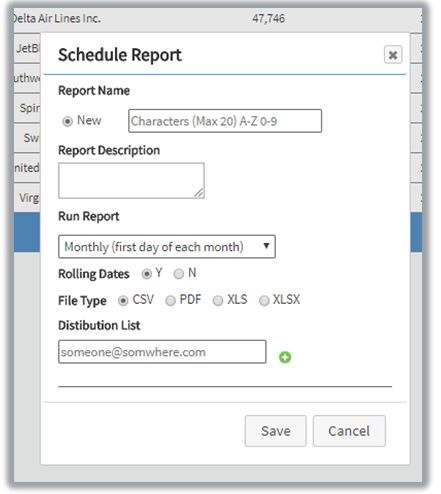Cancel the schedule report dialog

pyautogui.click(x=349, y=431)
